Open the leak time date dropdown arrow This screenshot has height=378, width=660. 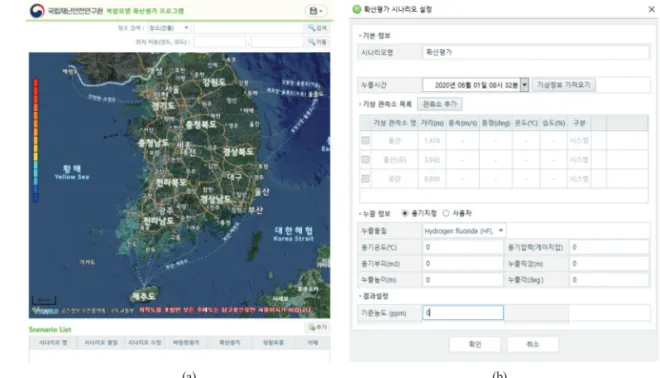pos(524,85)
